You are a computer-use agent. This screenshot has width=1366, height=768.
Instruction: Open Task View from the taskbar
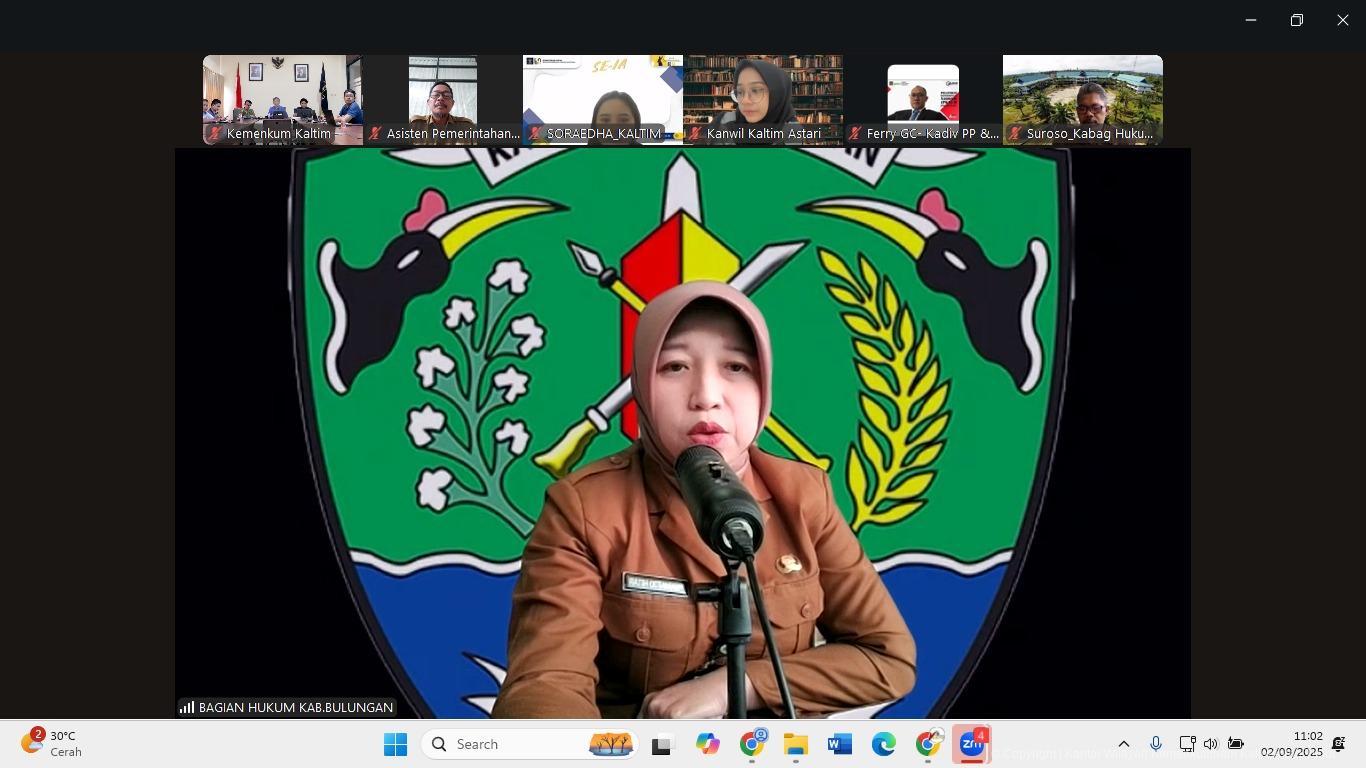tap(661, 745)
